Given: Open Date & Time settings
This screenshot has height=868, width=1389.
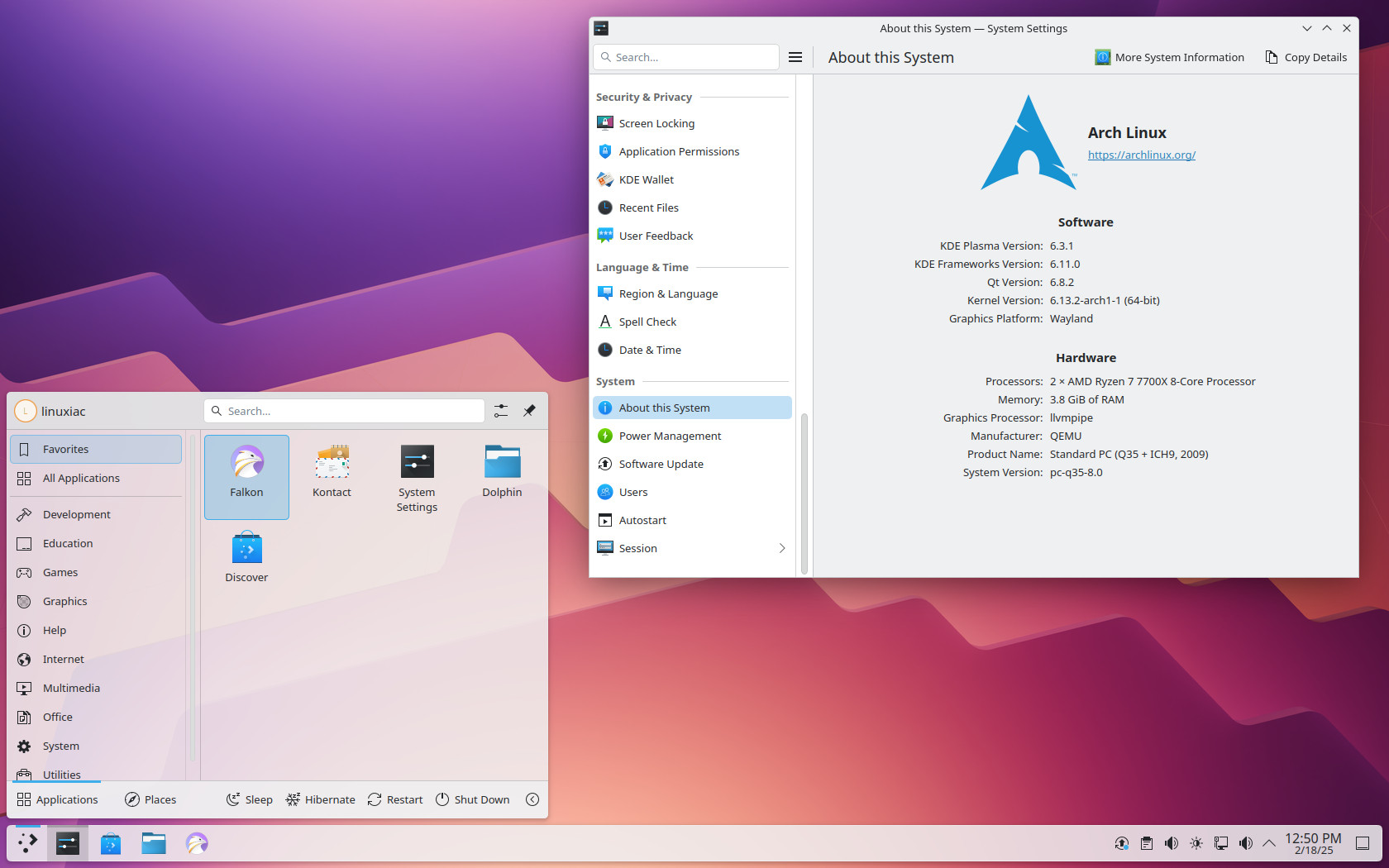Looking at the screenshot, I should pyautogui.click(x=692, y=350).
